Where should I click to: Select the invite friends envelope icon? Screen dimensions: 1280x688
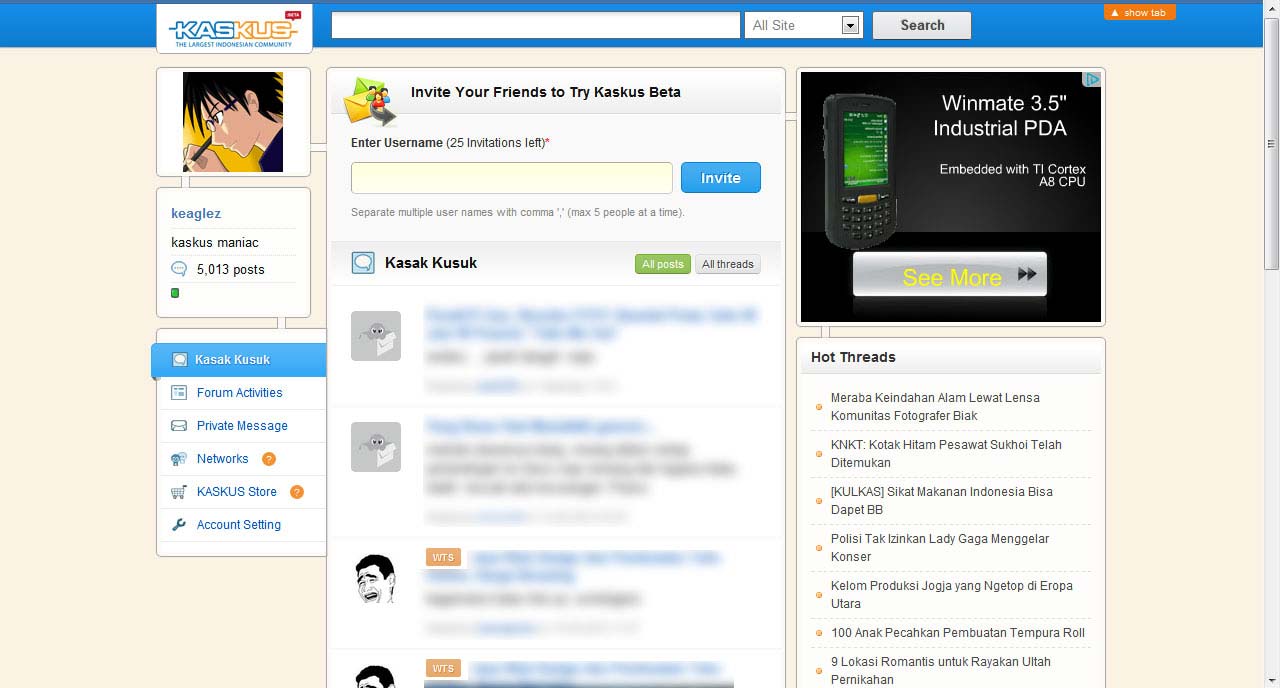(x=370, y=100)
